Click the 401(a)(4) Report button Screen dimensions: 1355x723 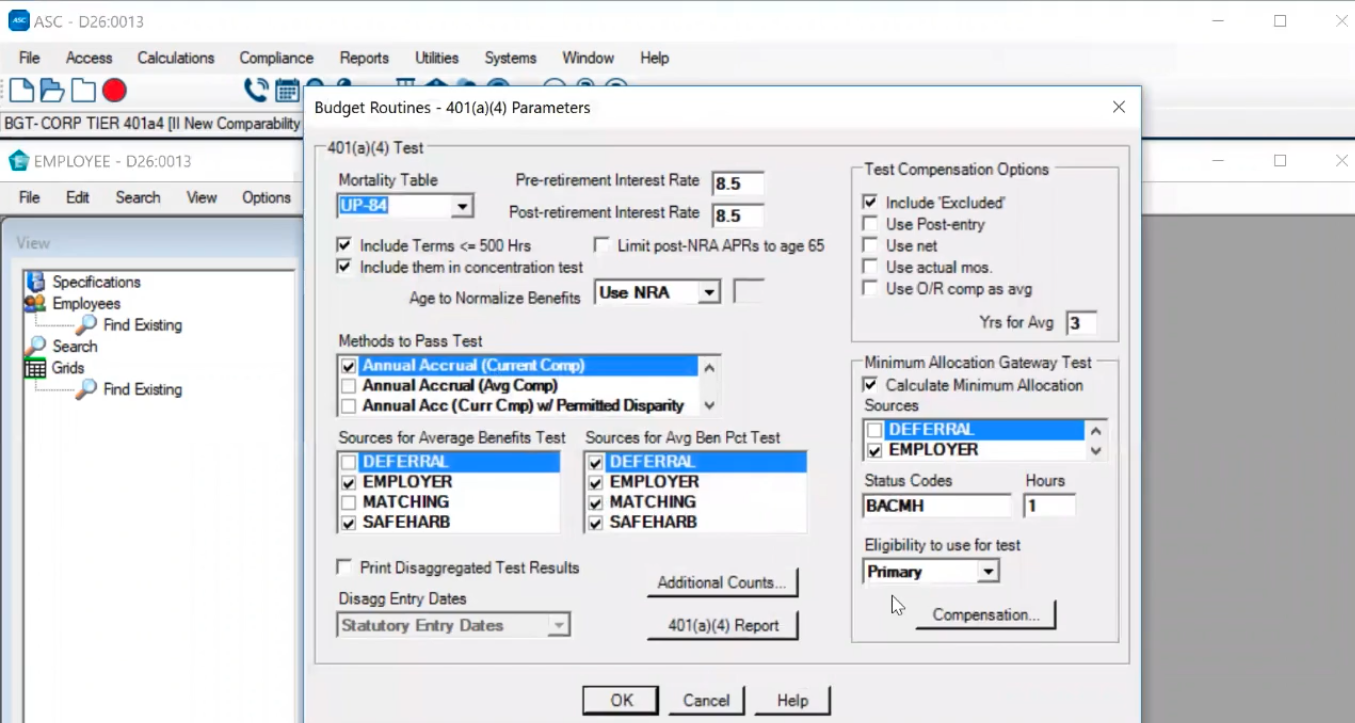pyautogui.click(x=722, y=625)
